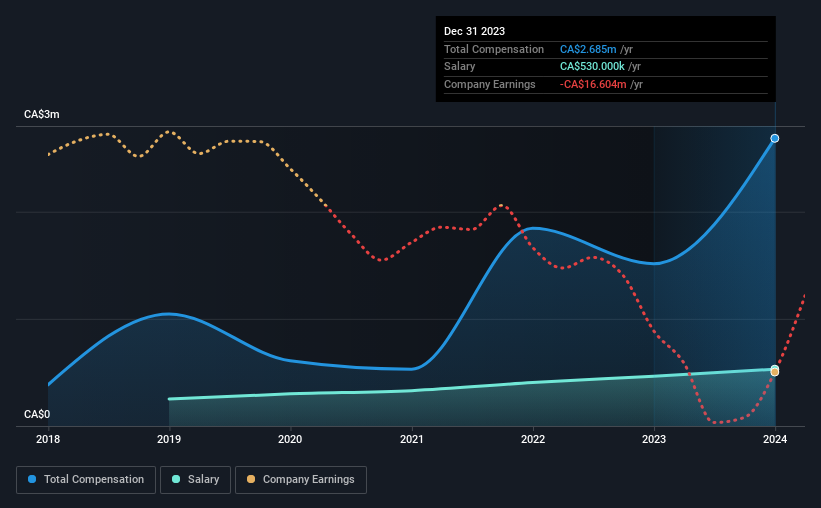Click the 2020 x-axis label

pyautogui.click(x=290, y=439)
